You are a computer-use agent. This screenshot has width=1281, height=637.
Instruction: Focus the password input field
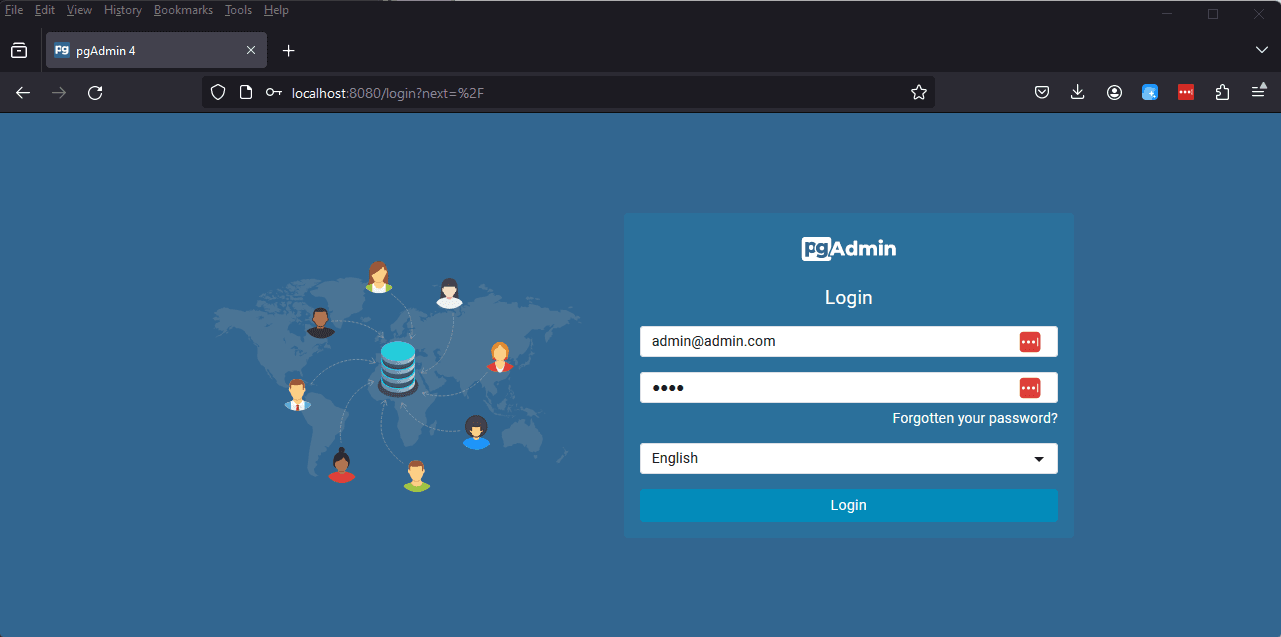(848, 388)
